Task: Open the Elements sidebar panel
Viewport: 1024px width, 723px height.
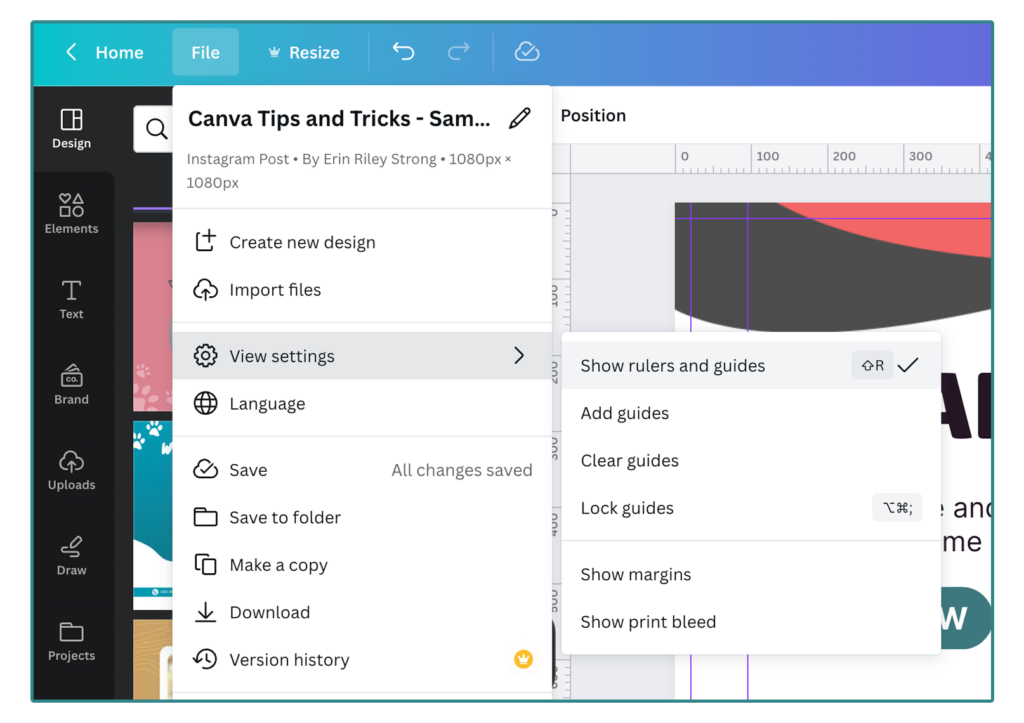Action: click(72, 214)
